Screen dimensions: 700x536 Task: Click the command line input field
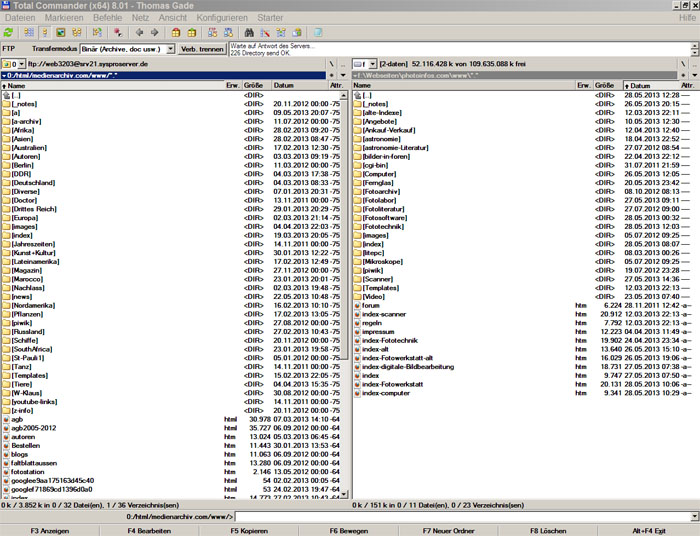pyautogui.click(x=462, y=516)
